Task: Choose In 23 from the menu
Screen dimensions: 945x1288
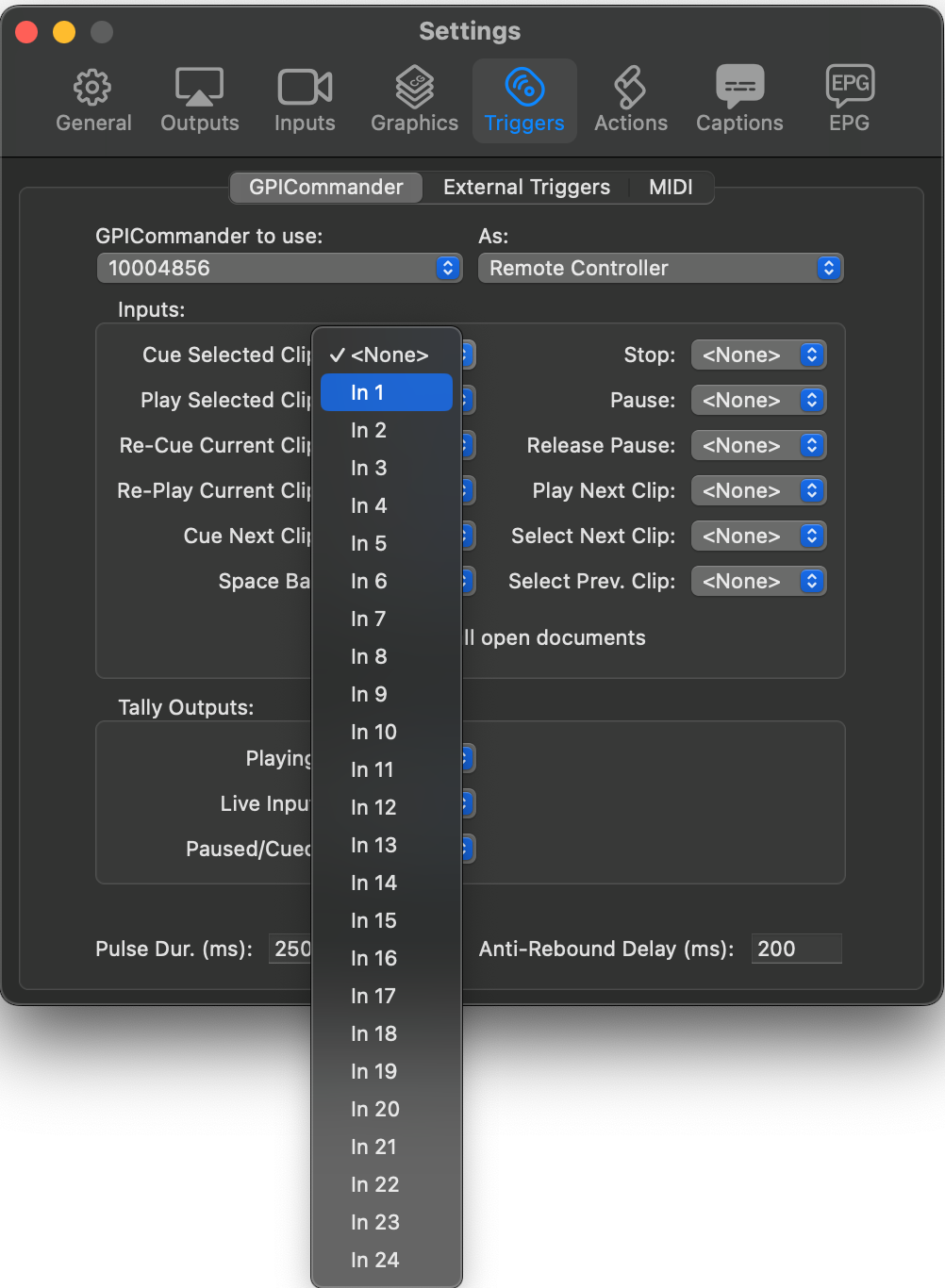Action: point(387,1222)
